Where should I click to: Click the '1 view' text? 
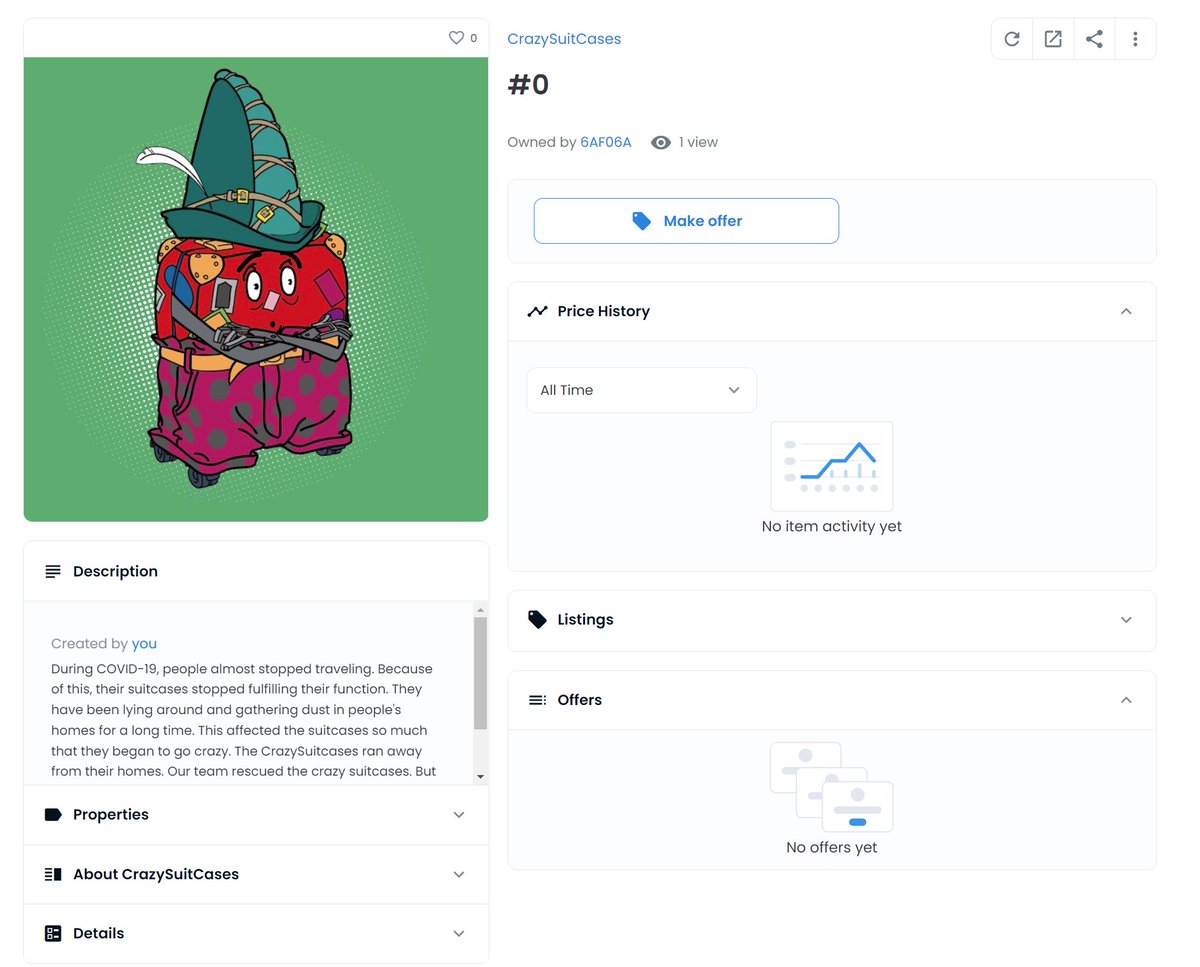coord(698,142)
